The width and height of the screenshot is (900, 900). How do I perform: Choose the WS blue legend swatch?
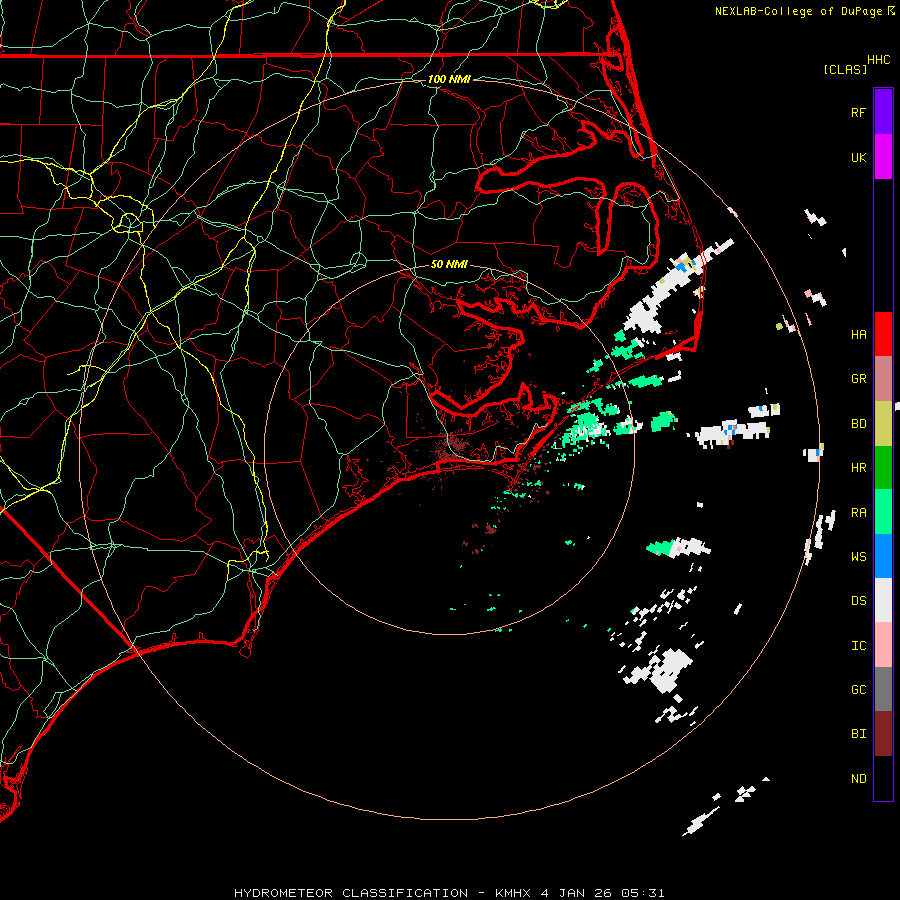coord(883,556)
